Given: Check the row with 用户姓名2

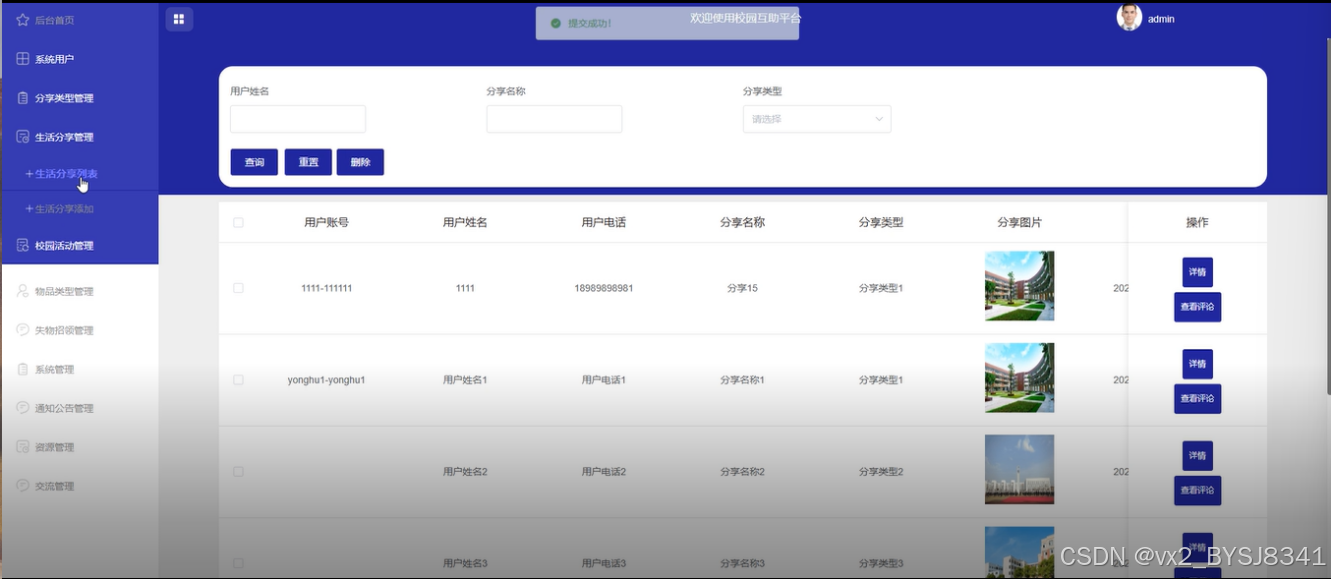Looking at the screenshot, I should tap(238, 472).
